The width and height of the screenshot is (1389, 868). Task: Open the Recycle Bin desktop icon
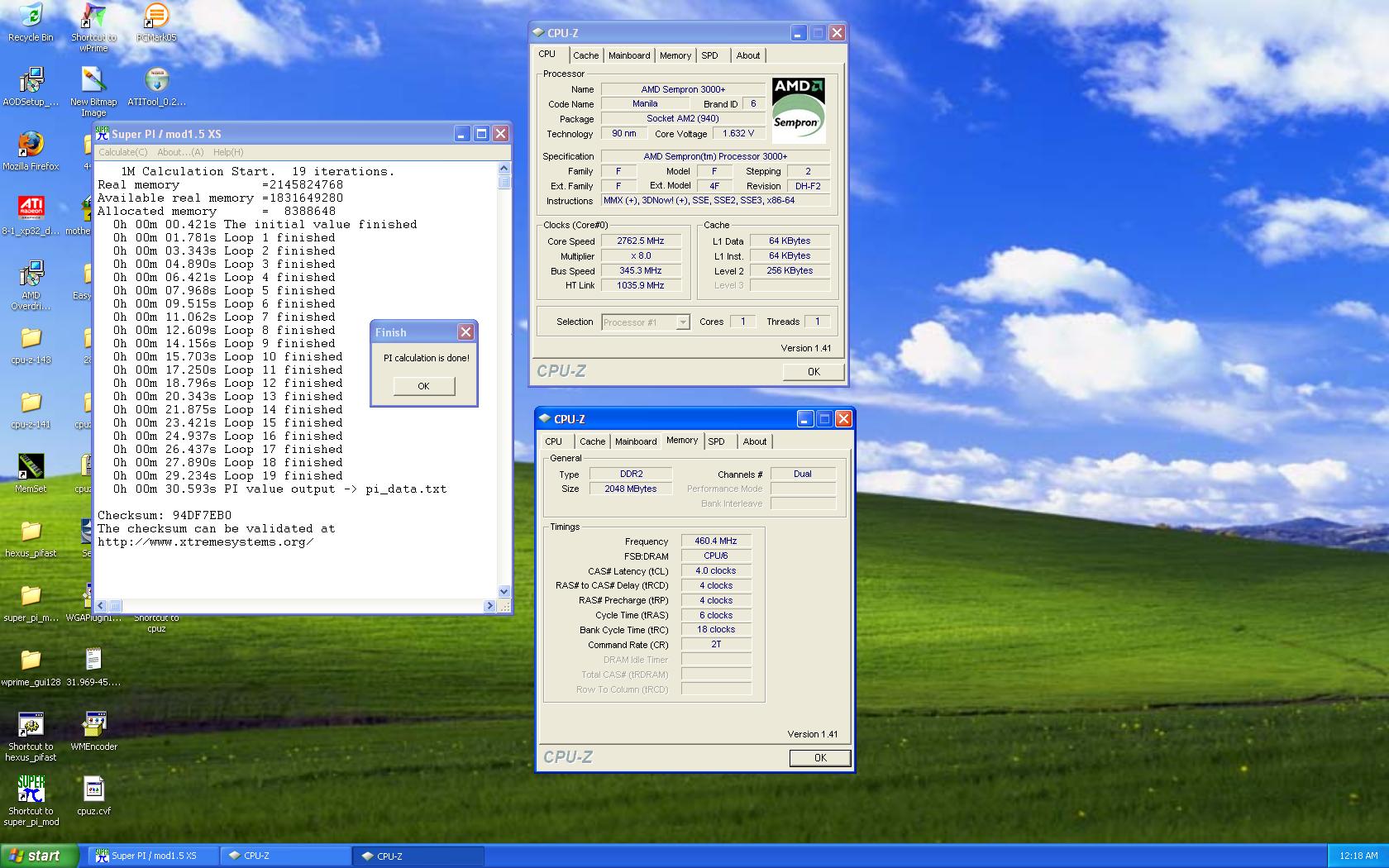click(x=31, y=21)
